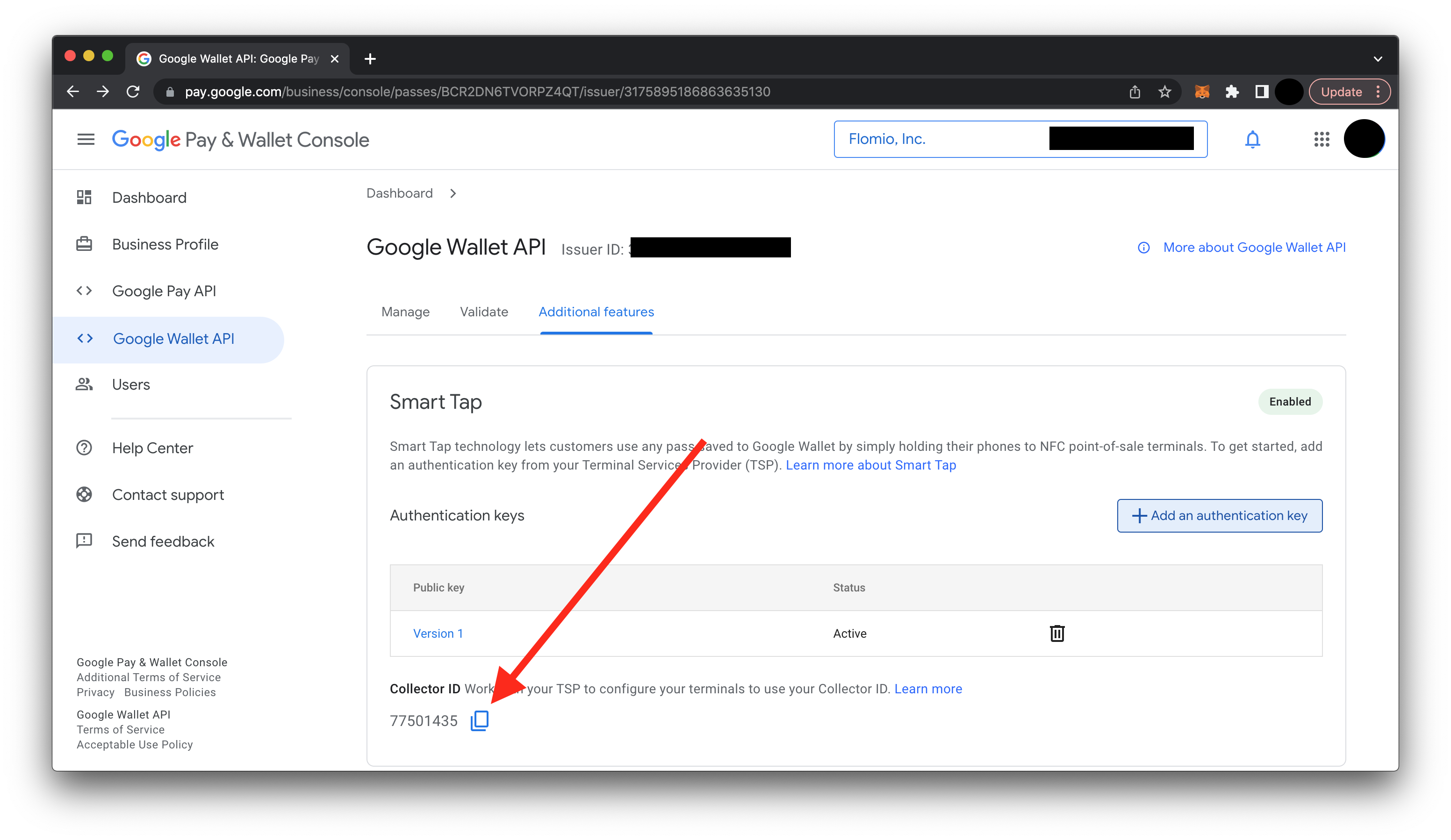Toggle the hamburger navigation menu

(x=86, y=139)
